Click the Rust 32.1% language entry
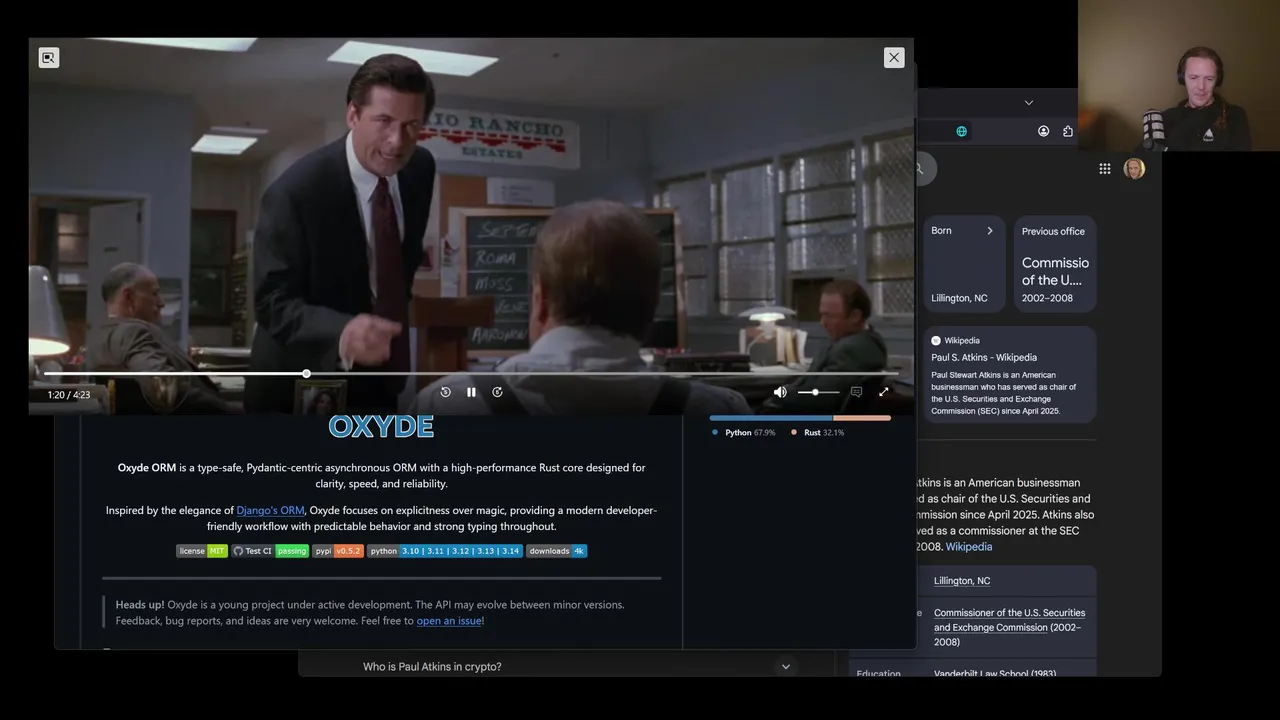The width and height of the screenshot is (1280, 720). tap(818, 433)
